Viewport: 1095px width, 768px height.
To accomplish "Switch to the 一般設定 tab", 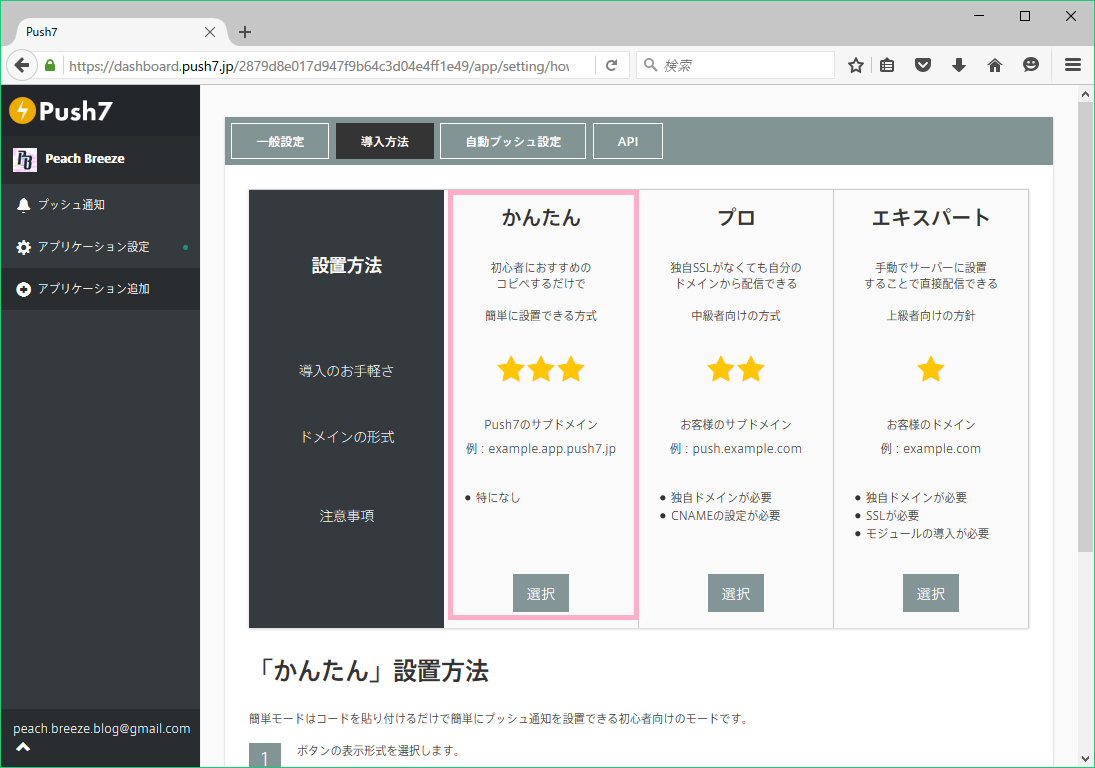I will tap(280, 141).
